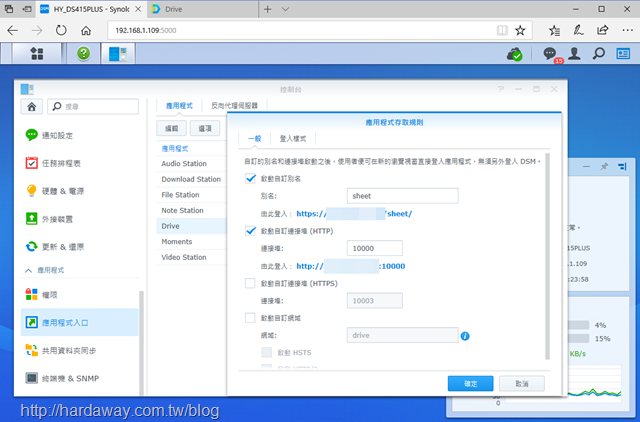
Task: Open the http port 10000 login link
Action: [x=351, y=266]
